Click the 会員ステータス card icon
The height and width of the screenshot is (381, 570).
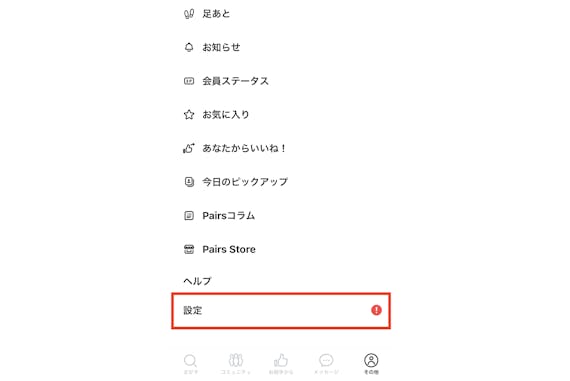click(189, 81)
